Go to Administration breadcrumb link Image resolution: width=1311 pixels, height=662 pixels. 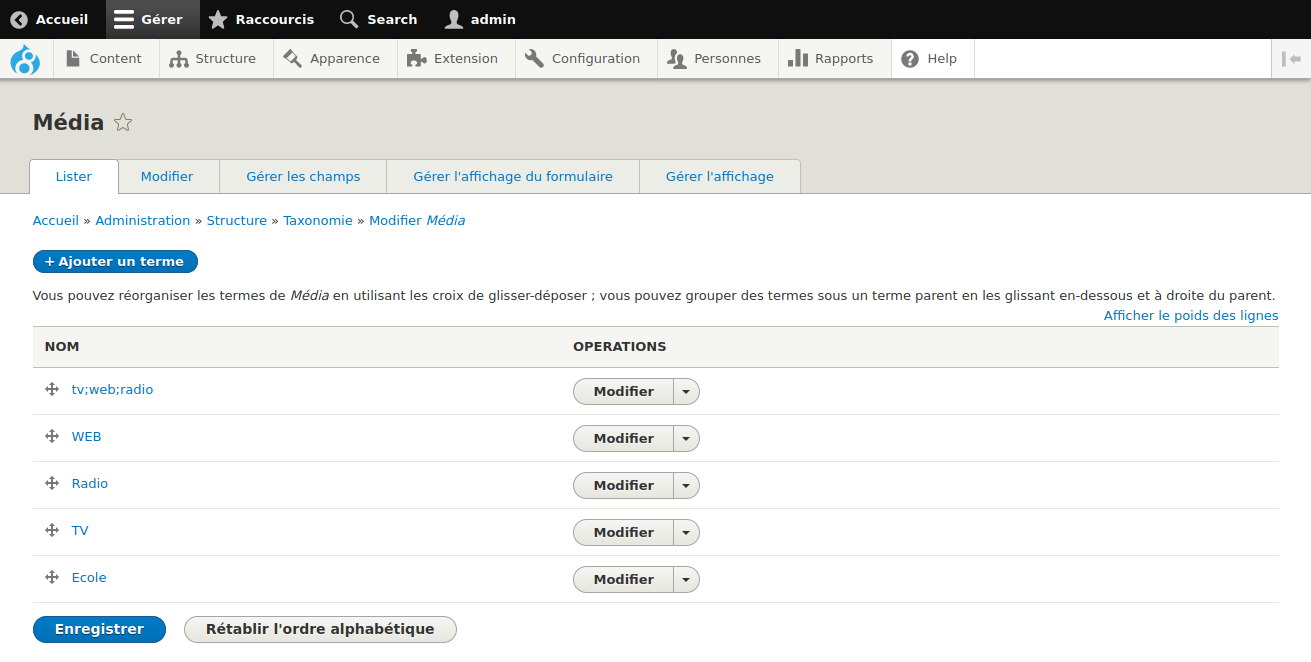pyautogui.click(x=143, y=221)
